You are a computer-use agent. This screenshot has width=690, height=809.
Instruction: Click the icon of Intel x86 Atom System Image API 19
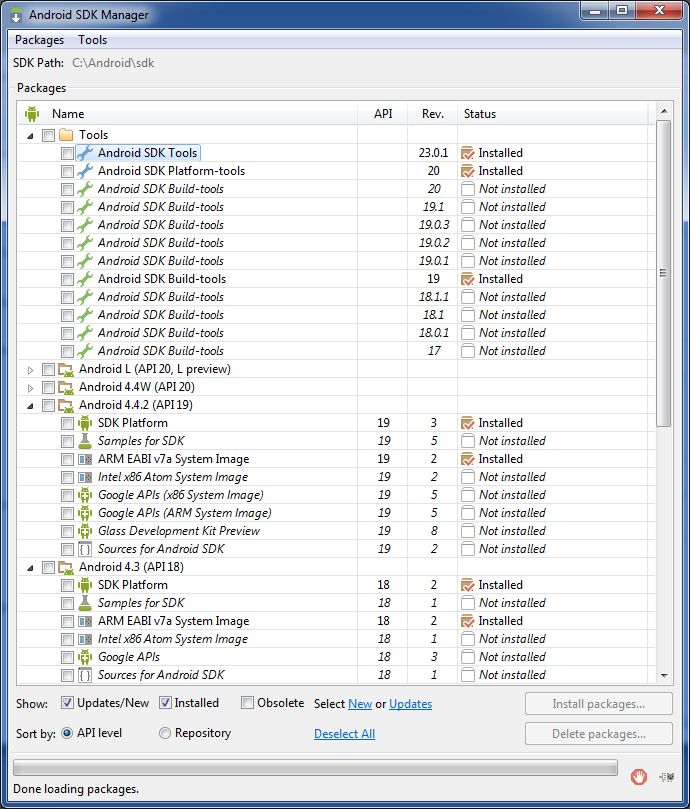coord(85,477)
